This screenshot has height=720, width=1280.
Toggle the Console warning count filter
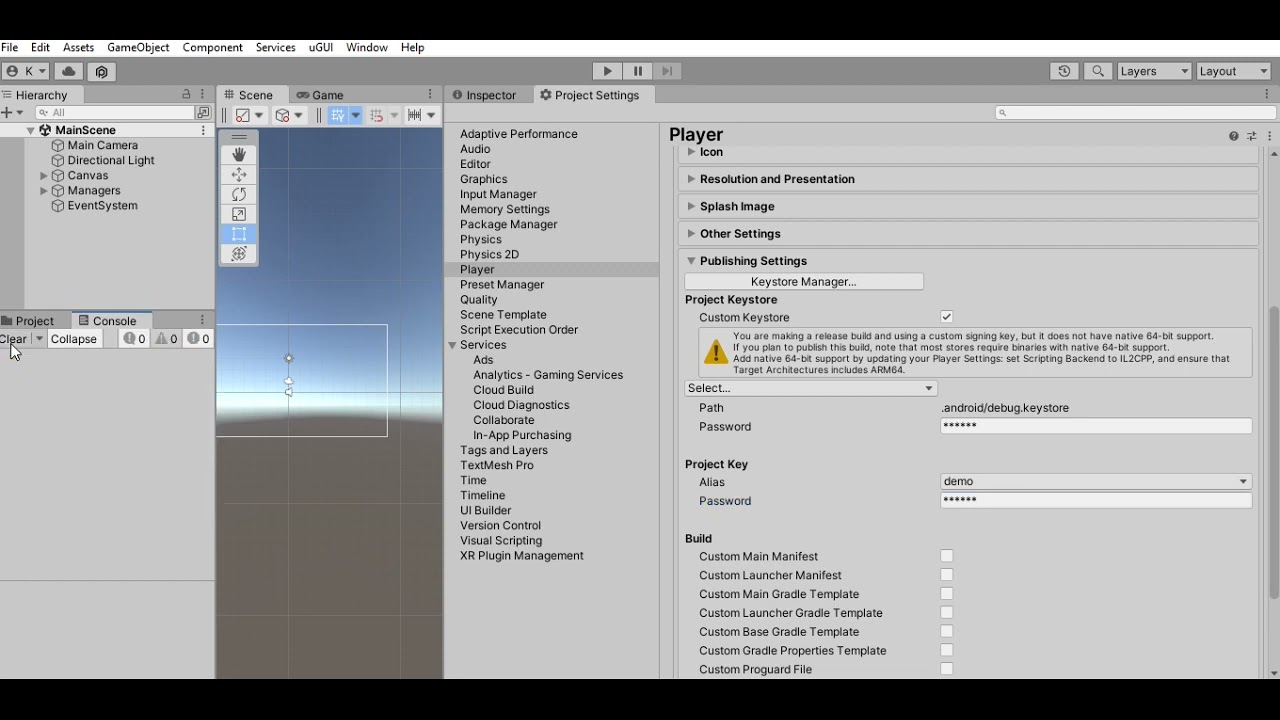pos(167,339)
